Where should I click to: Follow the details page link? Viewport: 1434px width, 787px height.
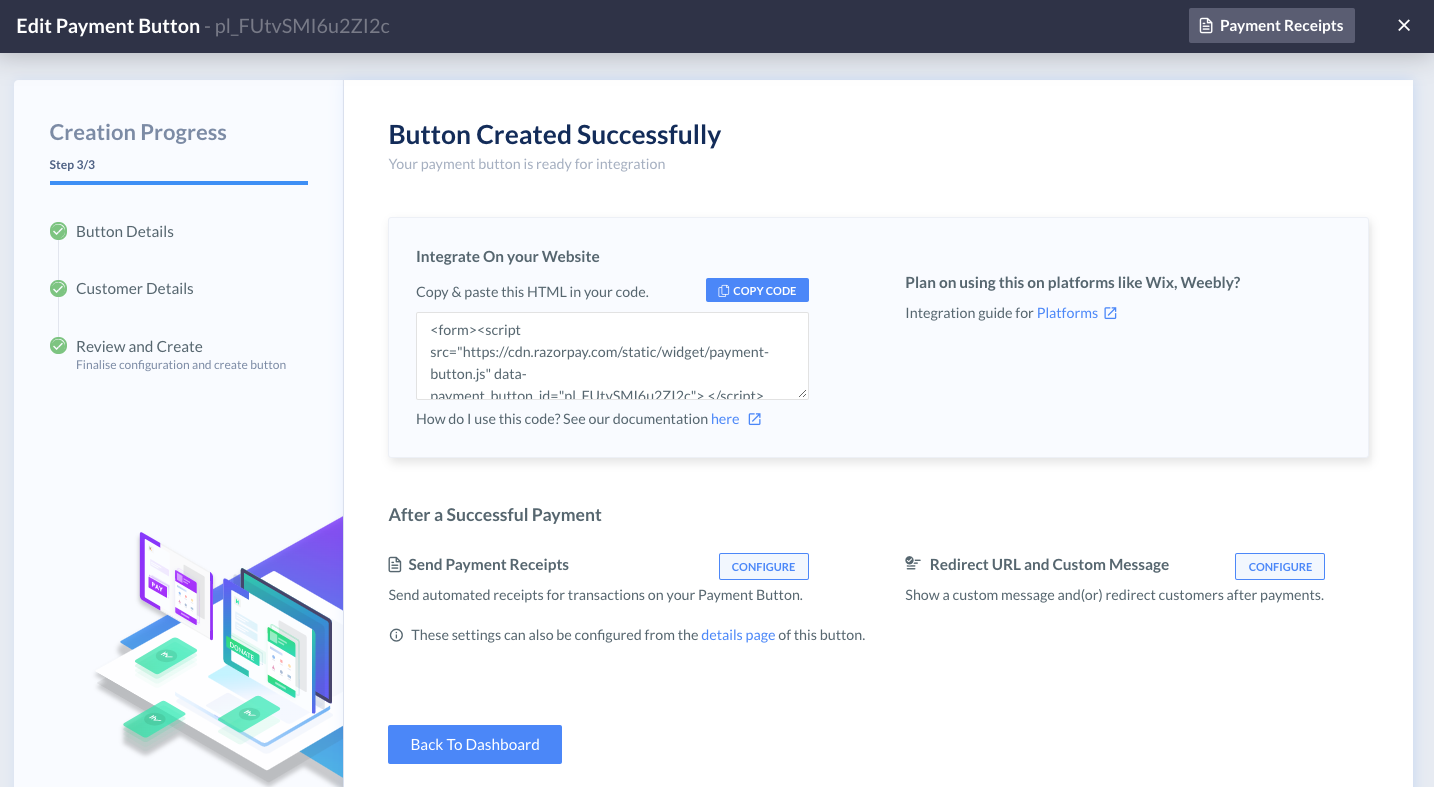pyautogui.click(x=738, y=635)
